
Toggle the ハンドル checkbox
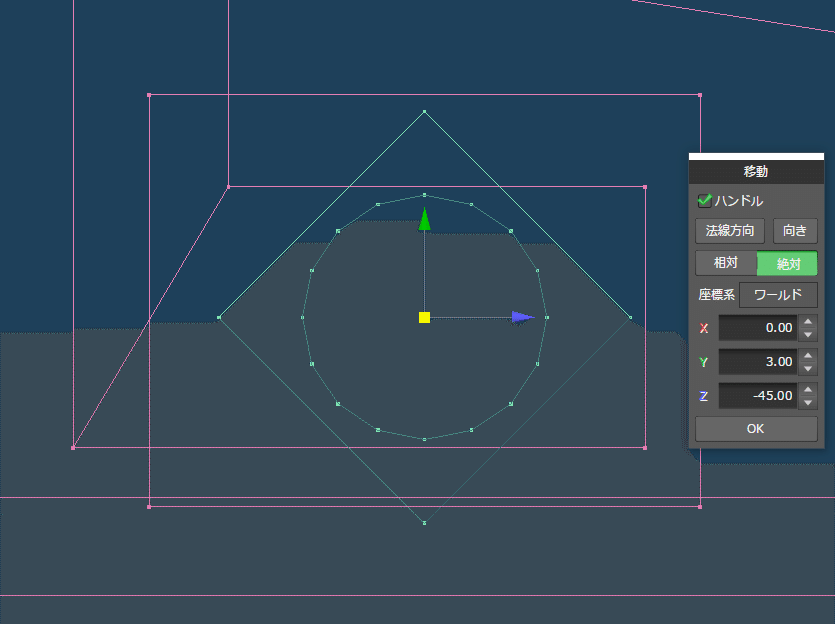tap(705, 201)
